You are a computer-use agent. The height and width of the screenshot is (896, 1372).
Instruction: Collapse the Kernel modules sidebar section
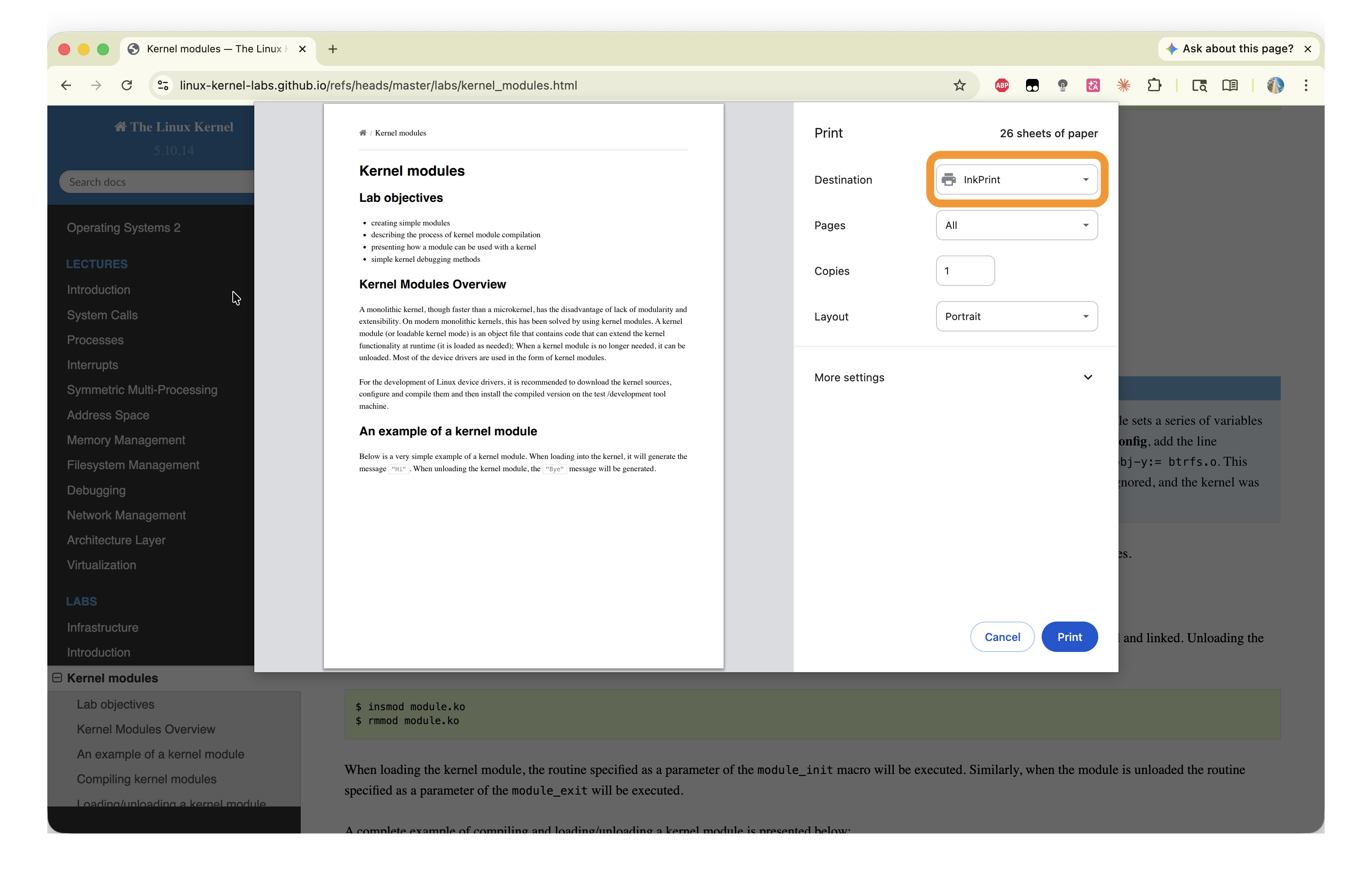pyautogui.click(x=57, y=678)
